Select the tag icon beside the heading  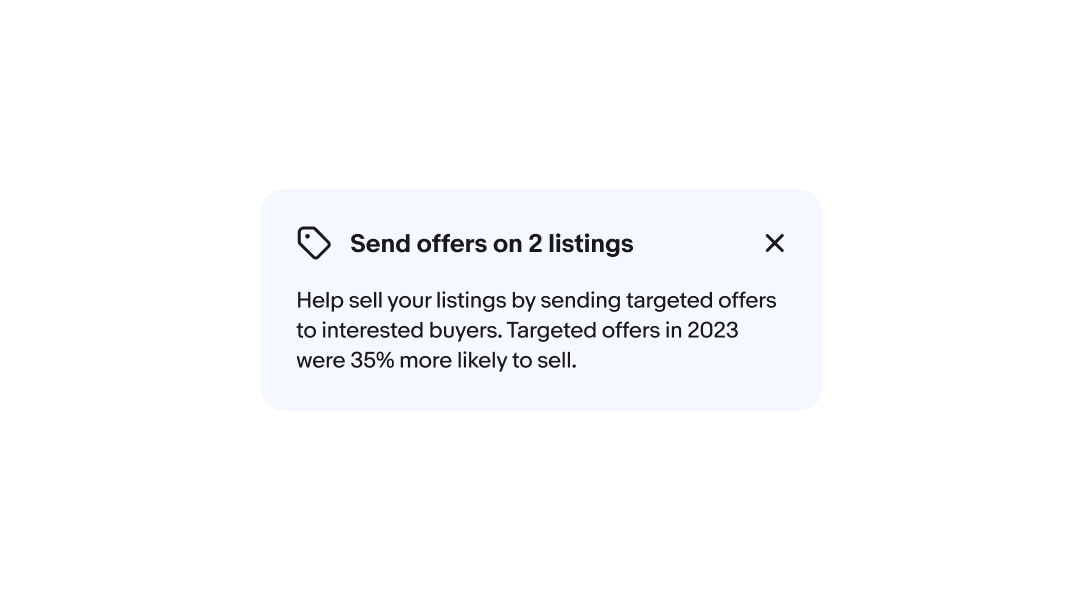[314, 243]
